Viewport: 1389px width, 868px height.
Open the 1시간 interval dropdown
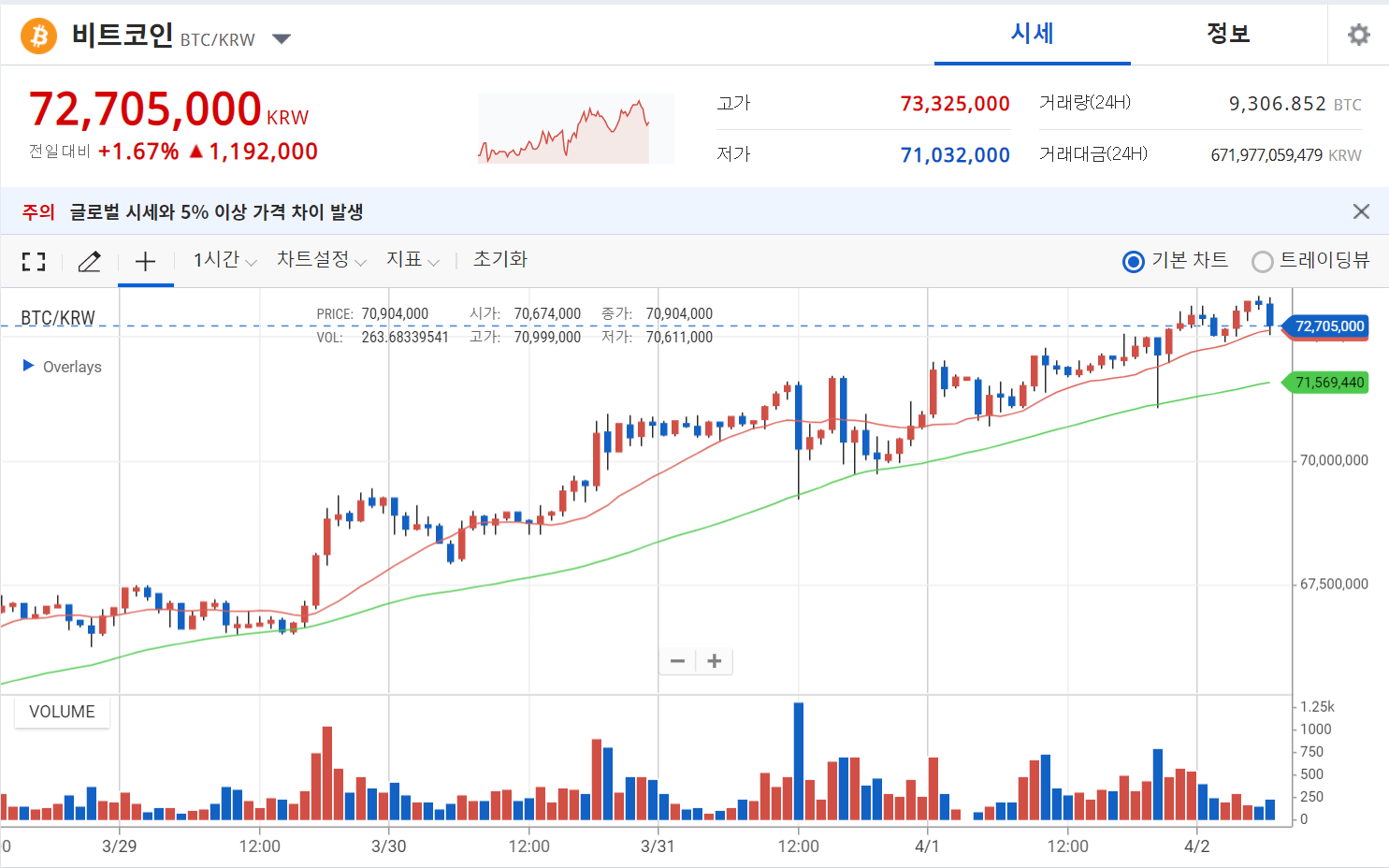tap(224, 260)
